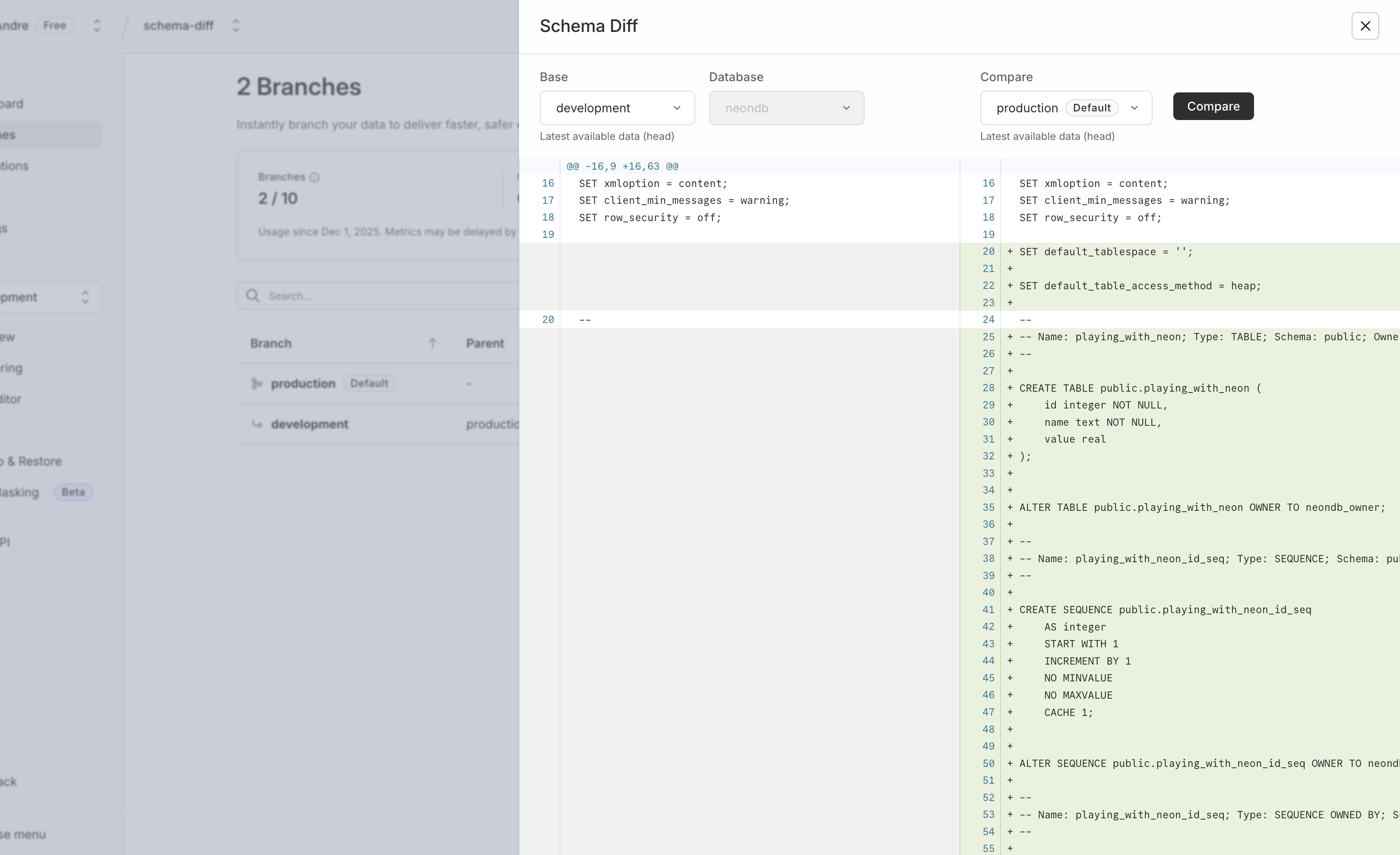
Task: Open the Compare branch dropdown
Action: click(1065, 108)
